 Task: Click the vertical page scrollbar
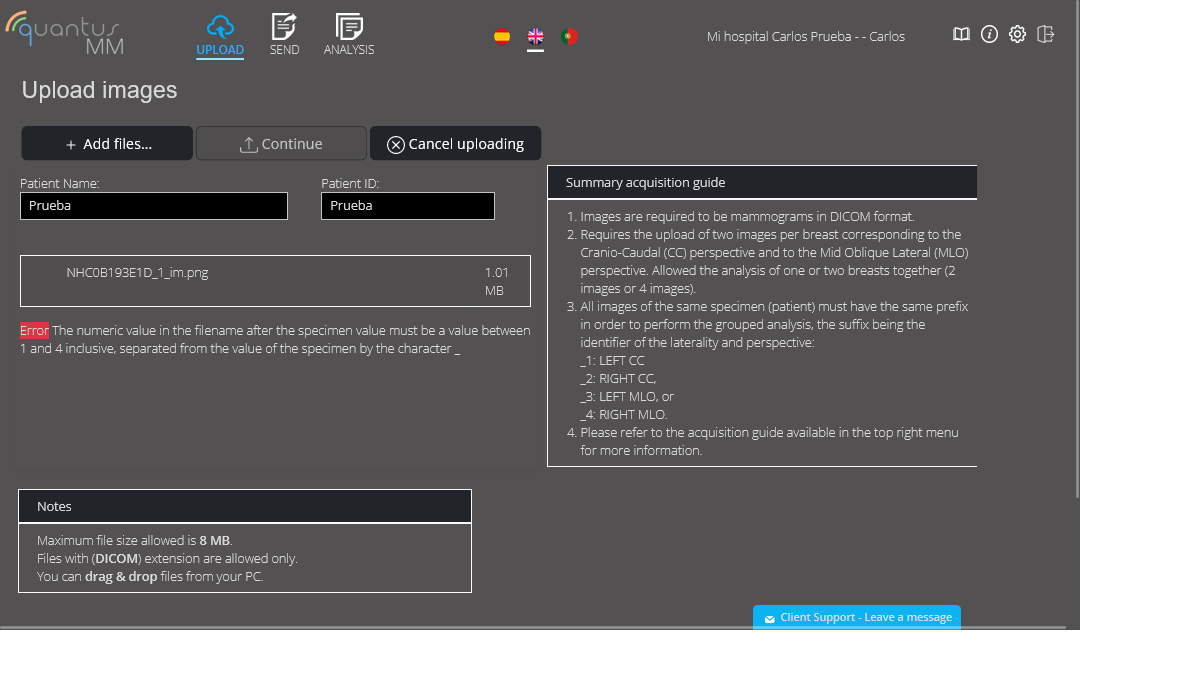point(1077,250)
